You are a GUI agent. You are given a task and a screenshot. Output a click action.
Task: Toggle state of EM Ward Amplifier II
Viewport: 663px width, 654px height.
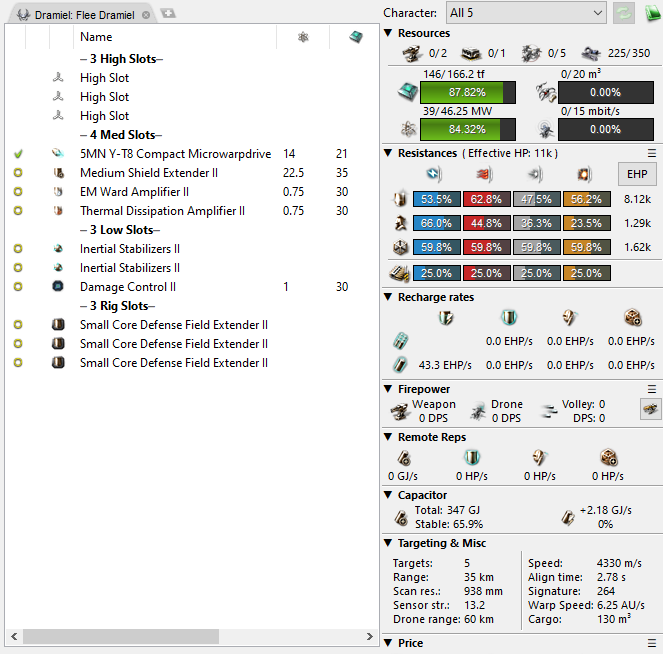[18, 192]
